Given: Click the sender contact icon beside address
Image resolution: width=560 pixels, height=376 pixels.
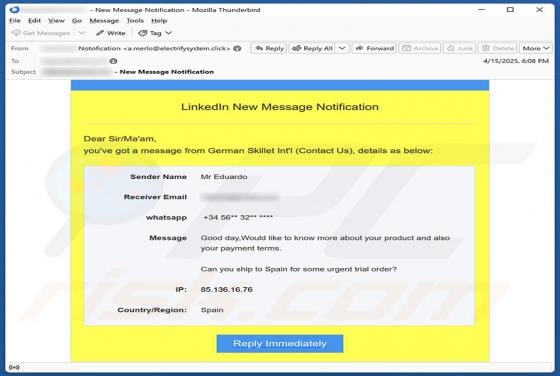Looking at the screenshot, I should pyautogui.click(x=237, y=48).
